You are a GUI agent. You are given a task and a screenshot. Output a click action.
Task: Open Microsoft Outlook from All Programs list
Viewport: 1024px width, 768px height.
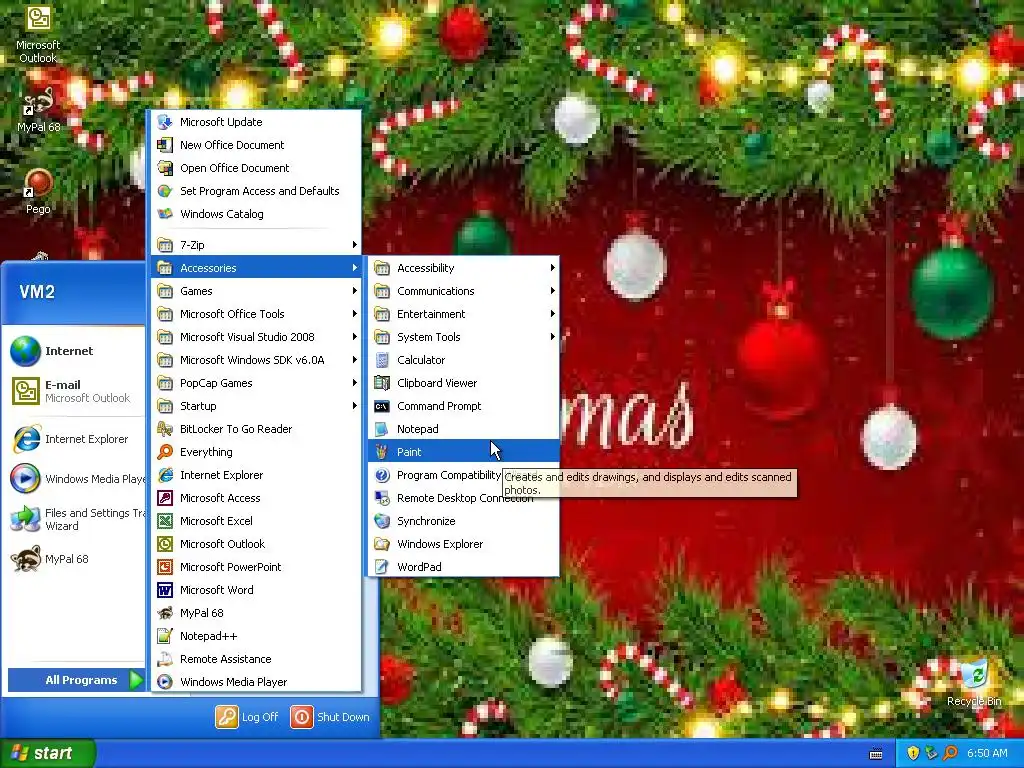(x=257, y=544)
